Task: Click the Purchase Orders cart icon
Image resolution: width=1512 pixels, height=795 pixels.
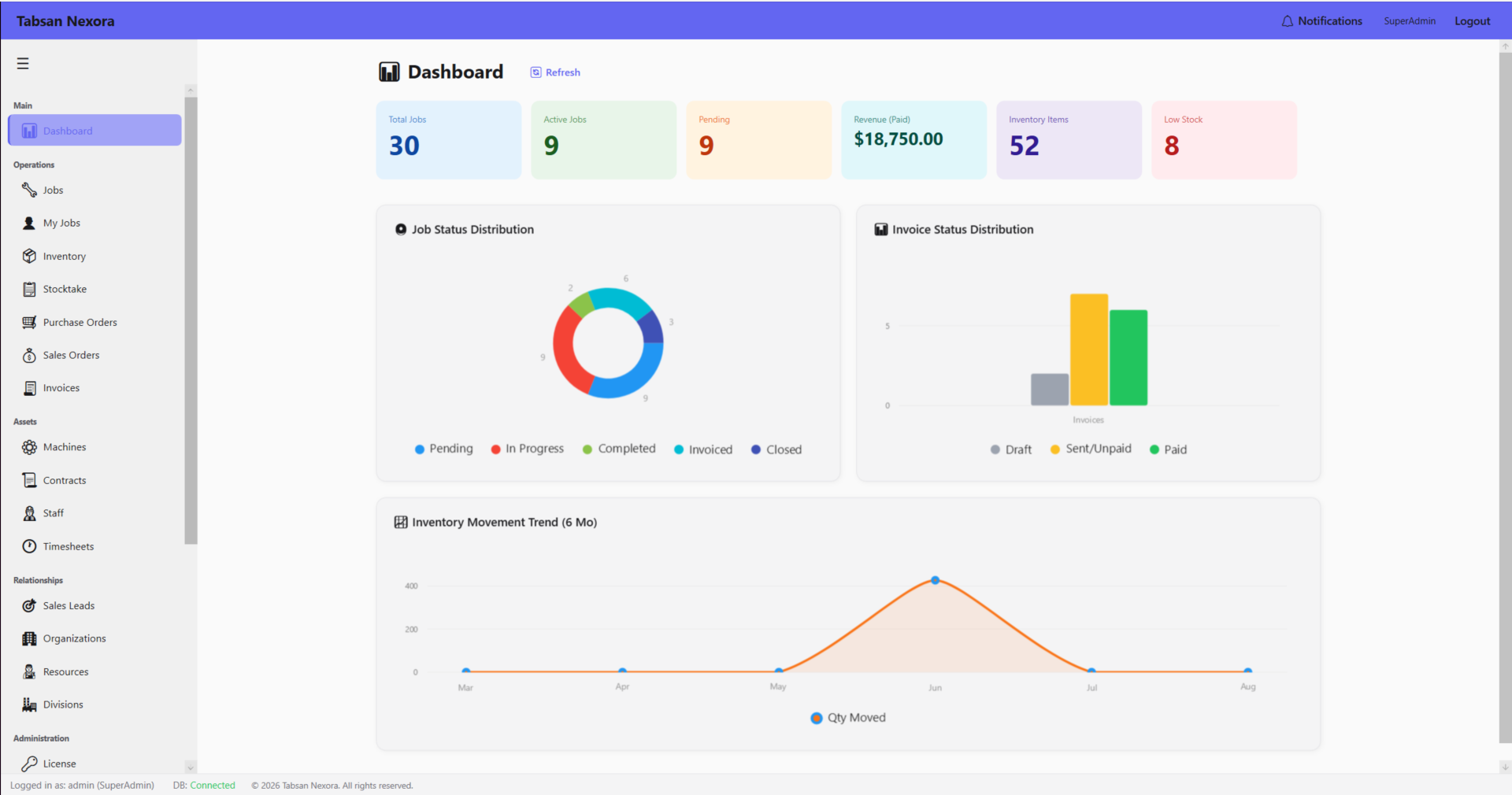Action: point(29,322)
